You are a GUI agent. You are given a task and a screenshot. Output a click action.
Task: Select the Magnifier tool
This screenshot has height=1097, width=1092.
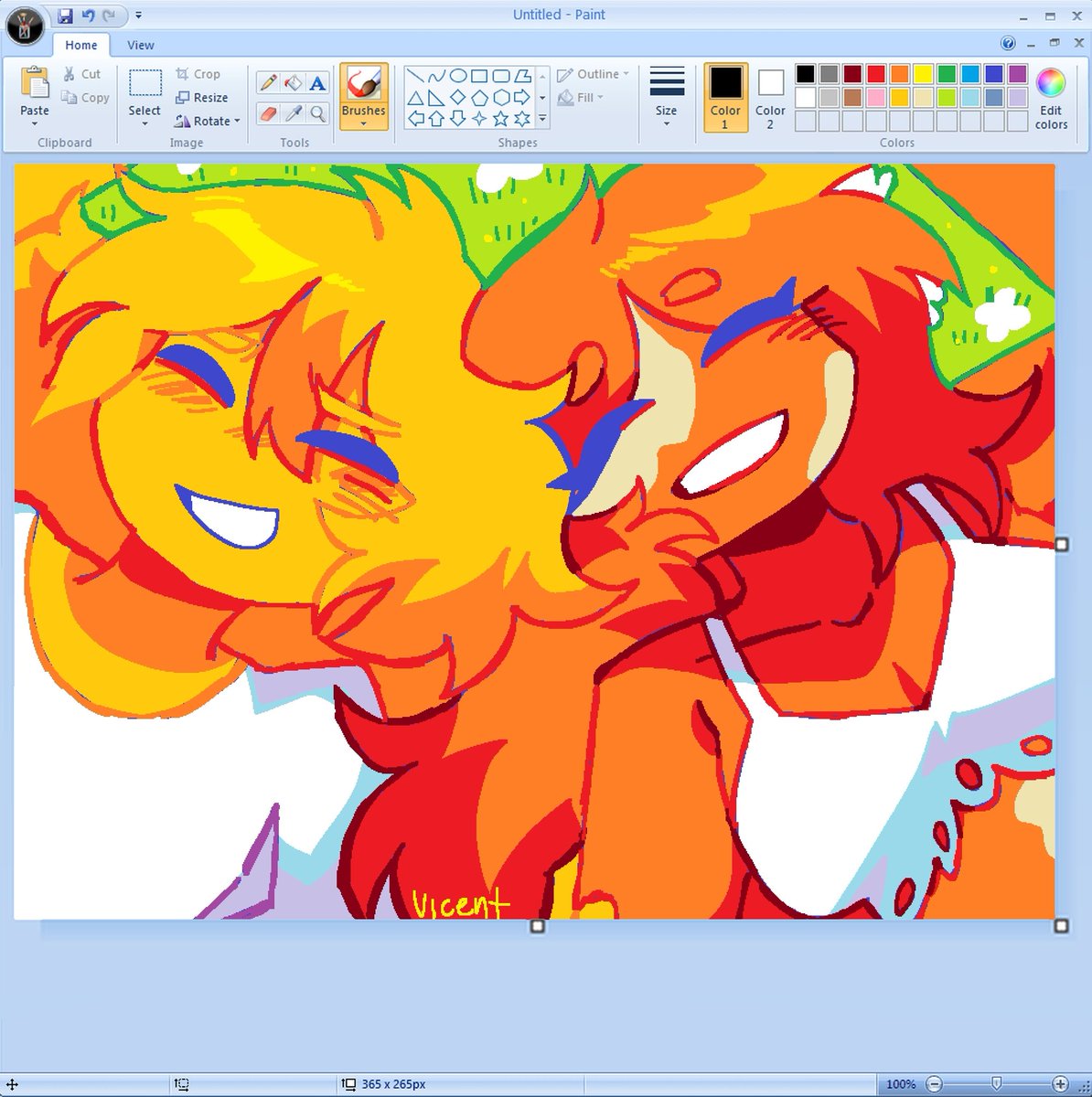pos(317,113)
